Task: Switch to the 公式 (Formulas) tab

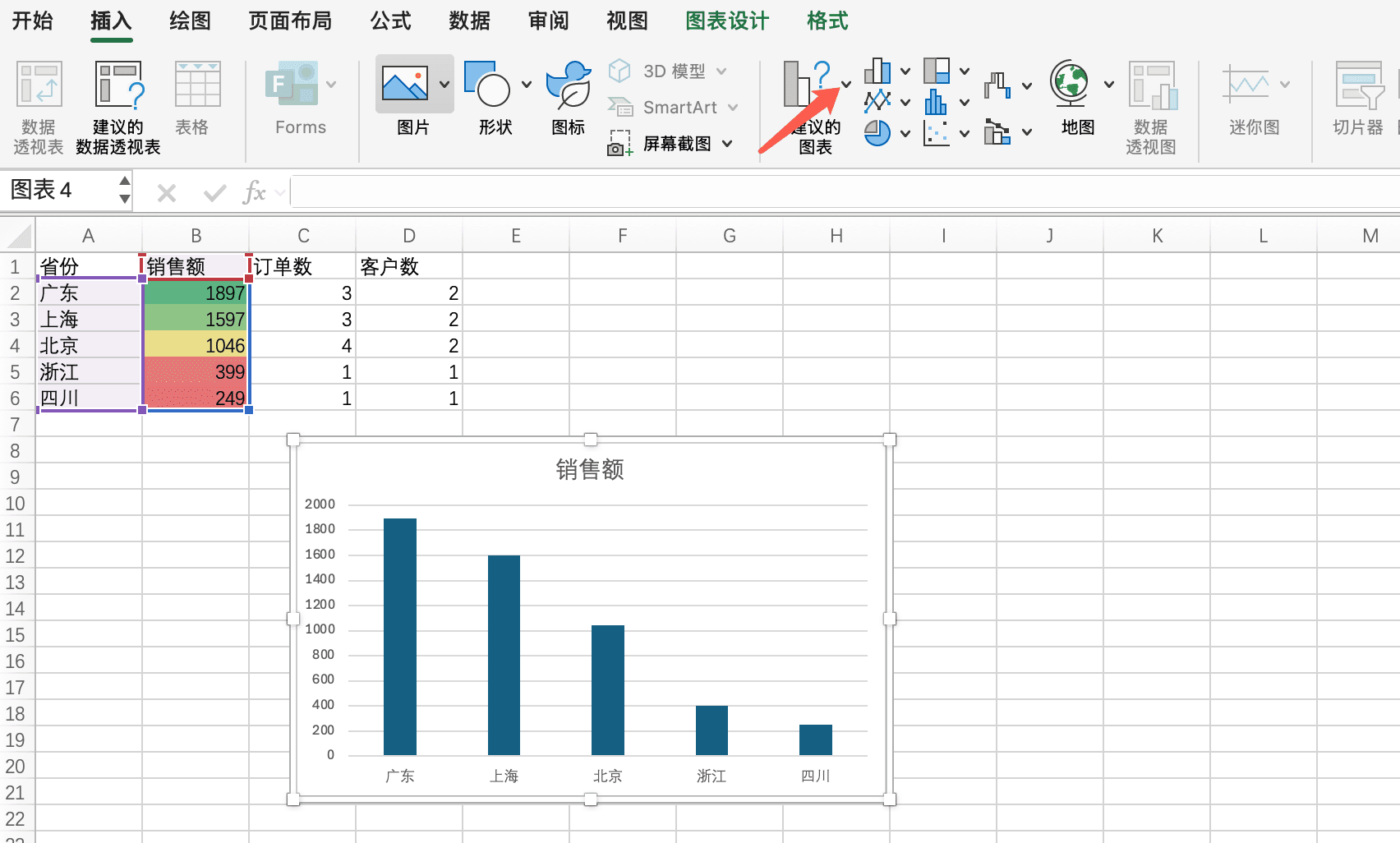Action: coord(390,21)
